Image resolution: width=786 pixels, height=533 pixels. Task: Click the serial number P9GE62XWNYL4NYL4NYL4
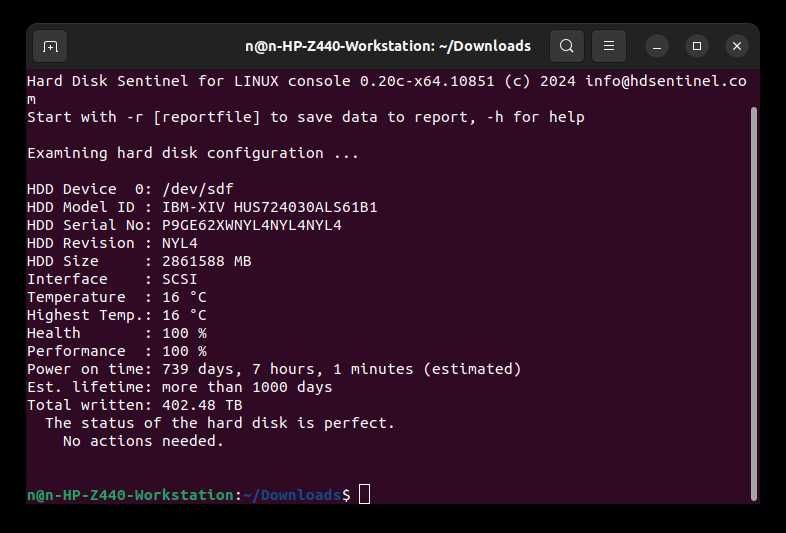(252, 225)
